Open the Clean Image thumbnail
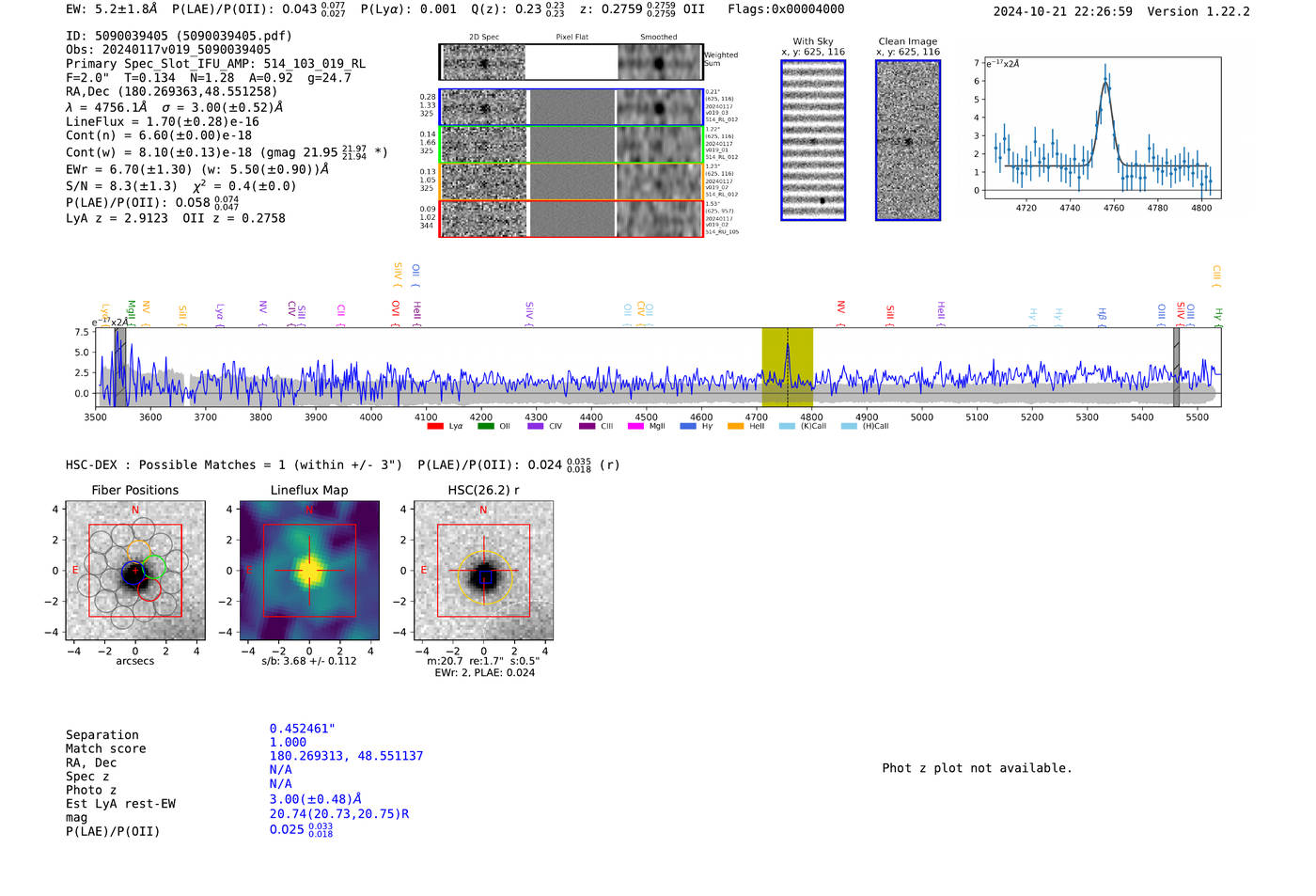This screenshot has height=896, width=1316. point(908,140)
